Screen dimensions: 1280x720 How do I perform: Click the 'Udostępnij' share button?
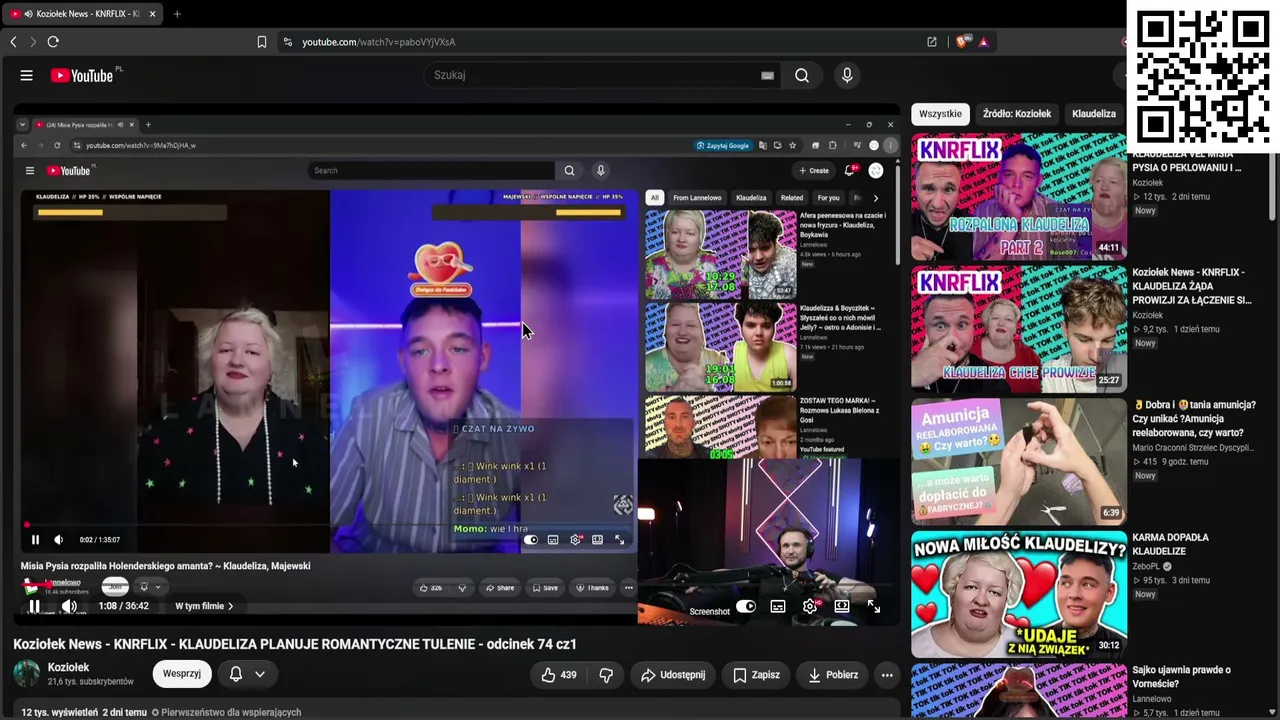(673, 675)
